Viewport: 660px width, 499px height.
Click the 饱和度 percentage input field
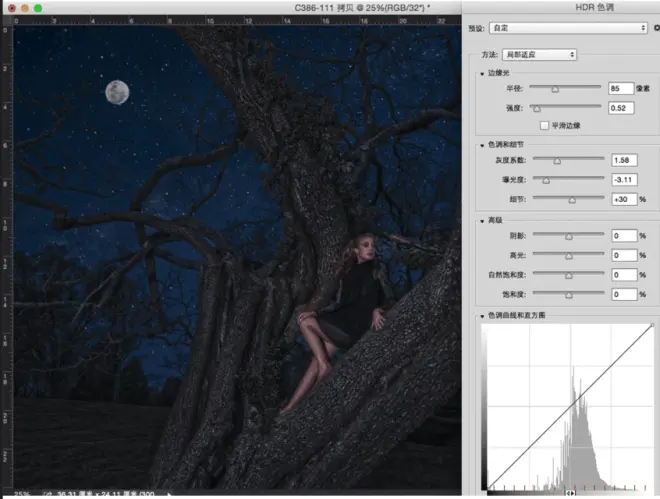[624, 295]
